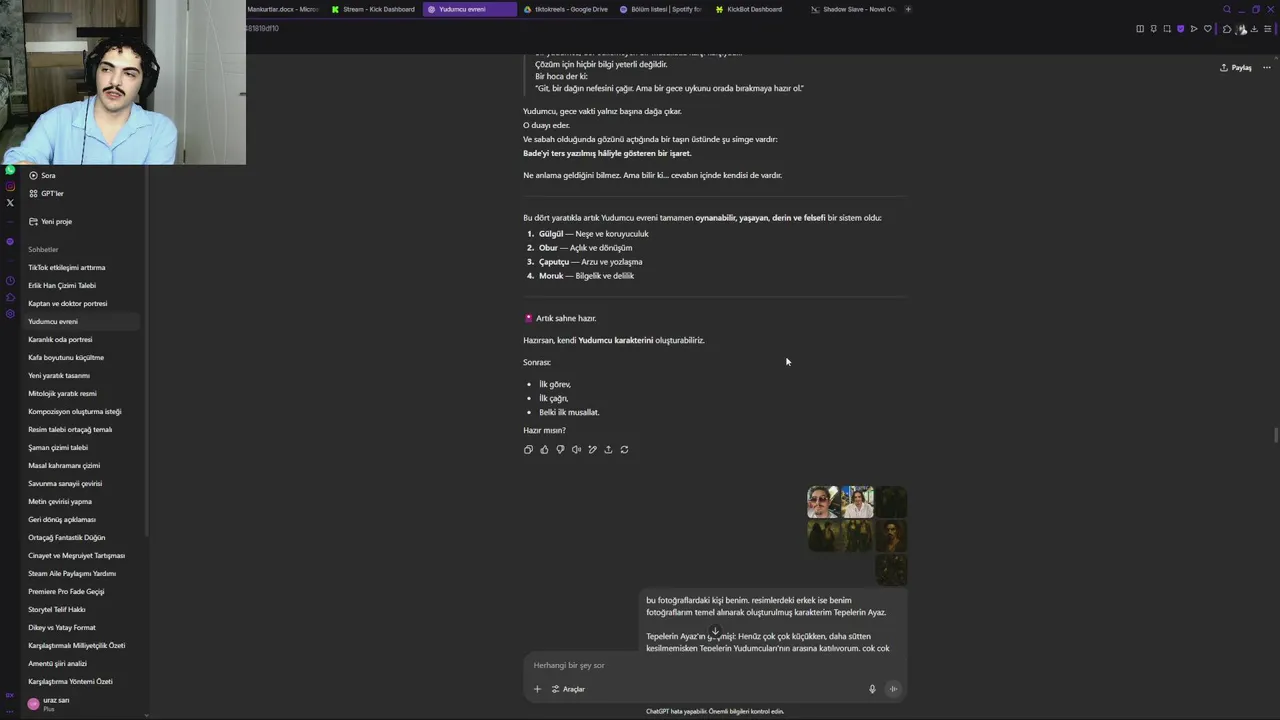Image resolution: width=1280 pixels, height=720 pixels.
Task: Click the Paylaş share button
Action: click(1236, 68)
